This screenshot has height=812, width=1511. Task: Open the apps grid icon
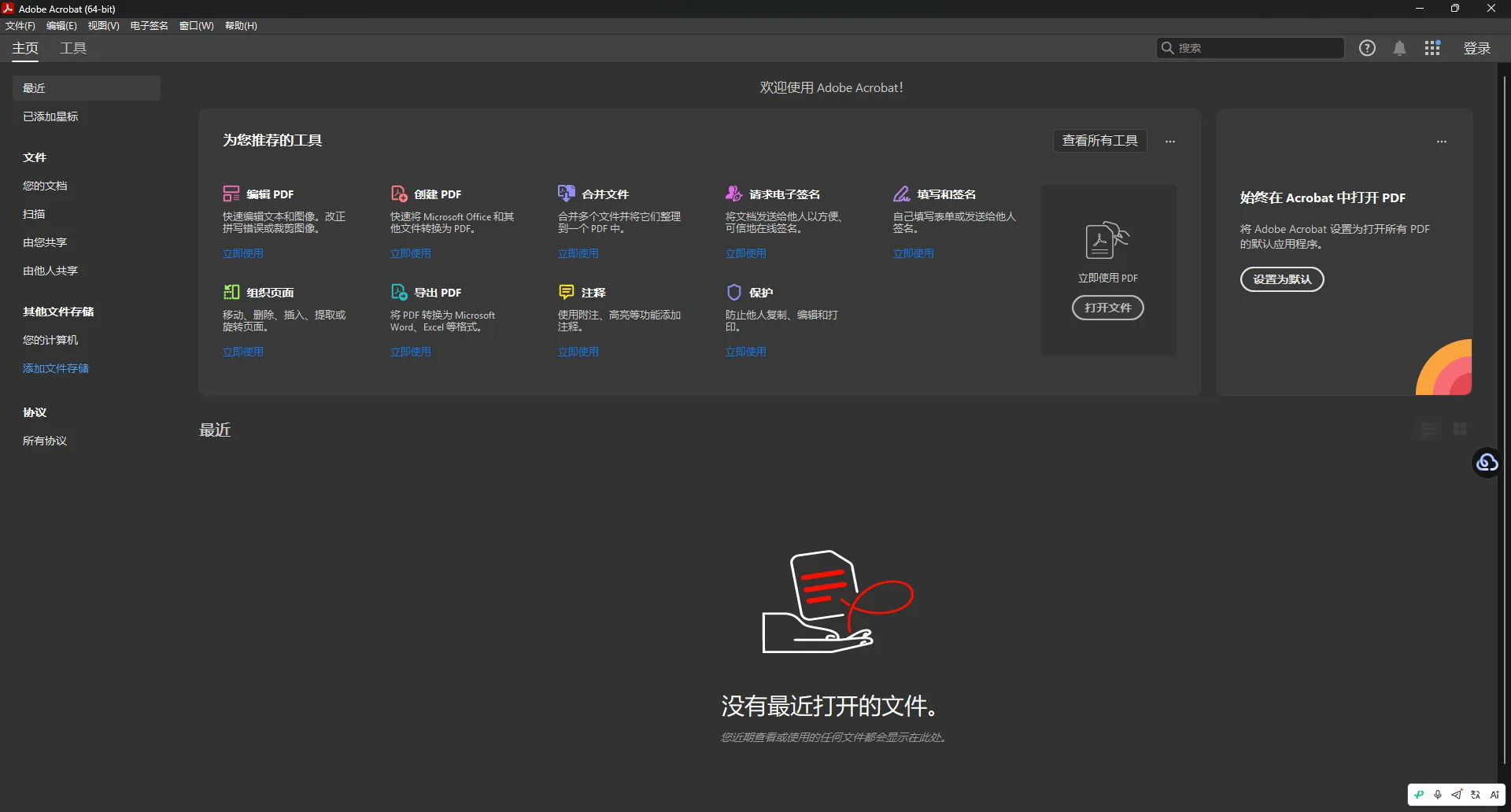click(x=1432, y=48)
